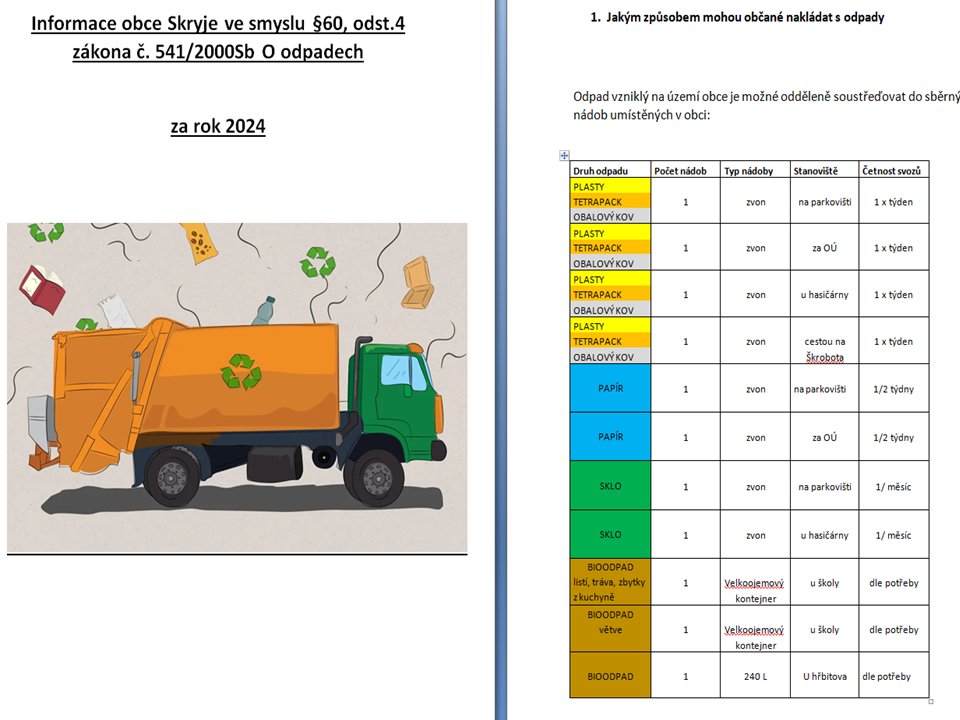Click the table move handle icon
This screenshot has height=720, width=960.
564,156
